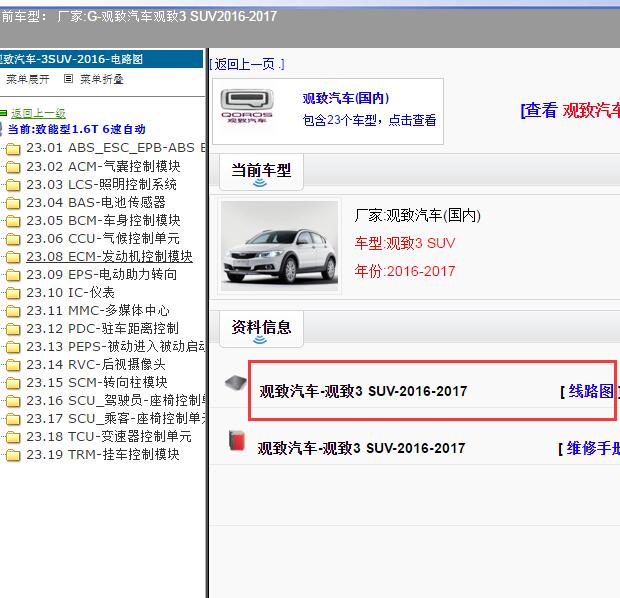The image size is (620, 598).
Task: Select the 当前车型 section tab
Action: pos(261,172)
